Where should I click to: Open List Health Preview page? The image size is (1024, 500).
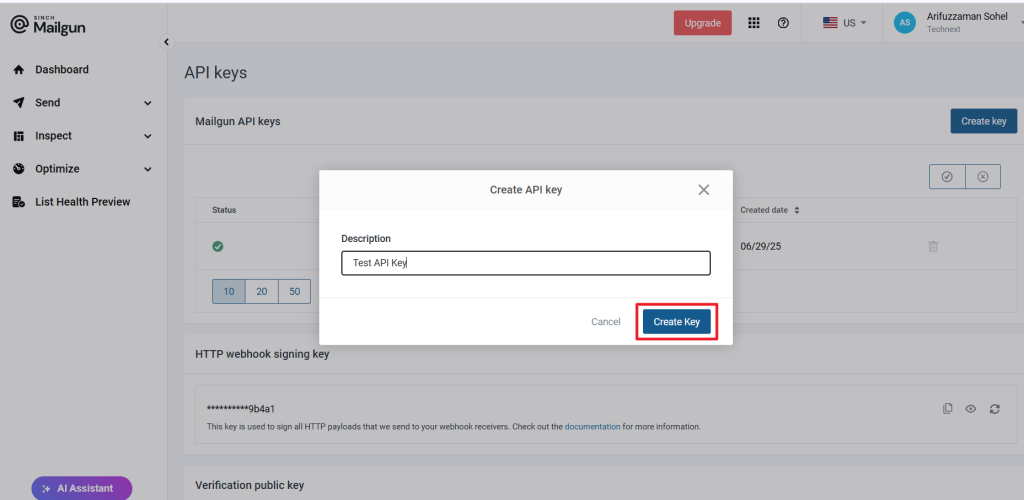83,202
